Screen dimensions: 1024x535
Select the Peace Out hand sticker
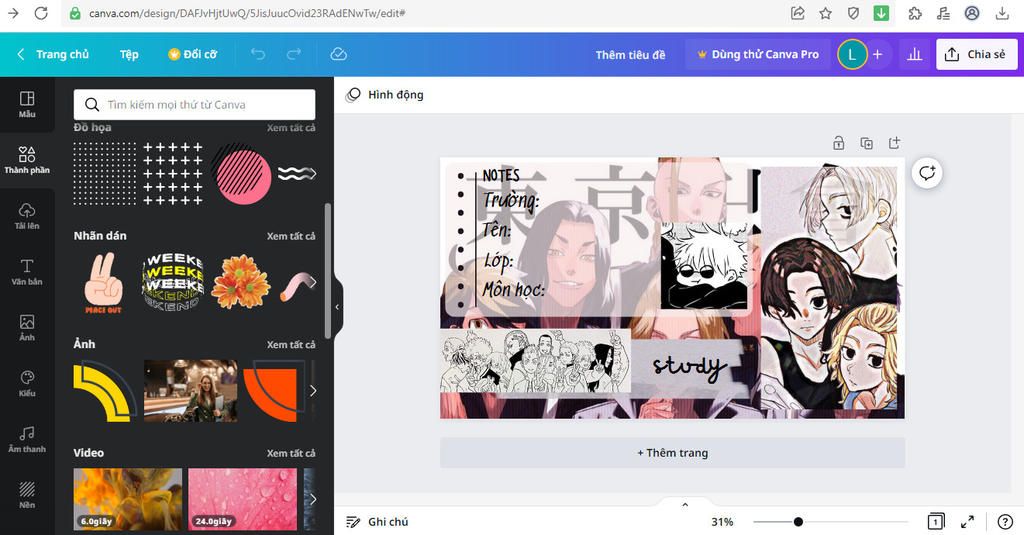point(103,283)
